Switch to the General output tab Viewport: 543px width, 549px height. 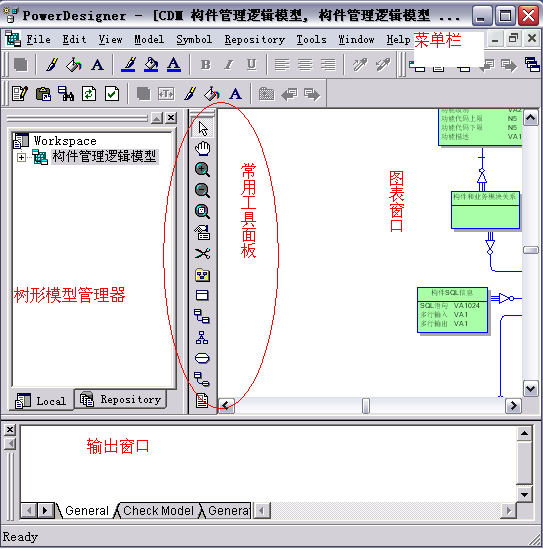[87, 510]
